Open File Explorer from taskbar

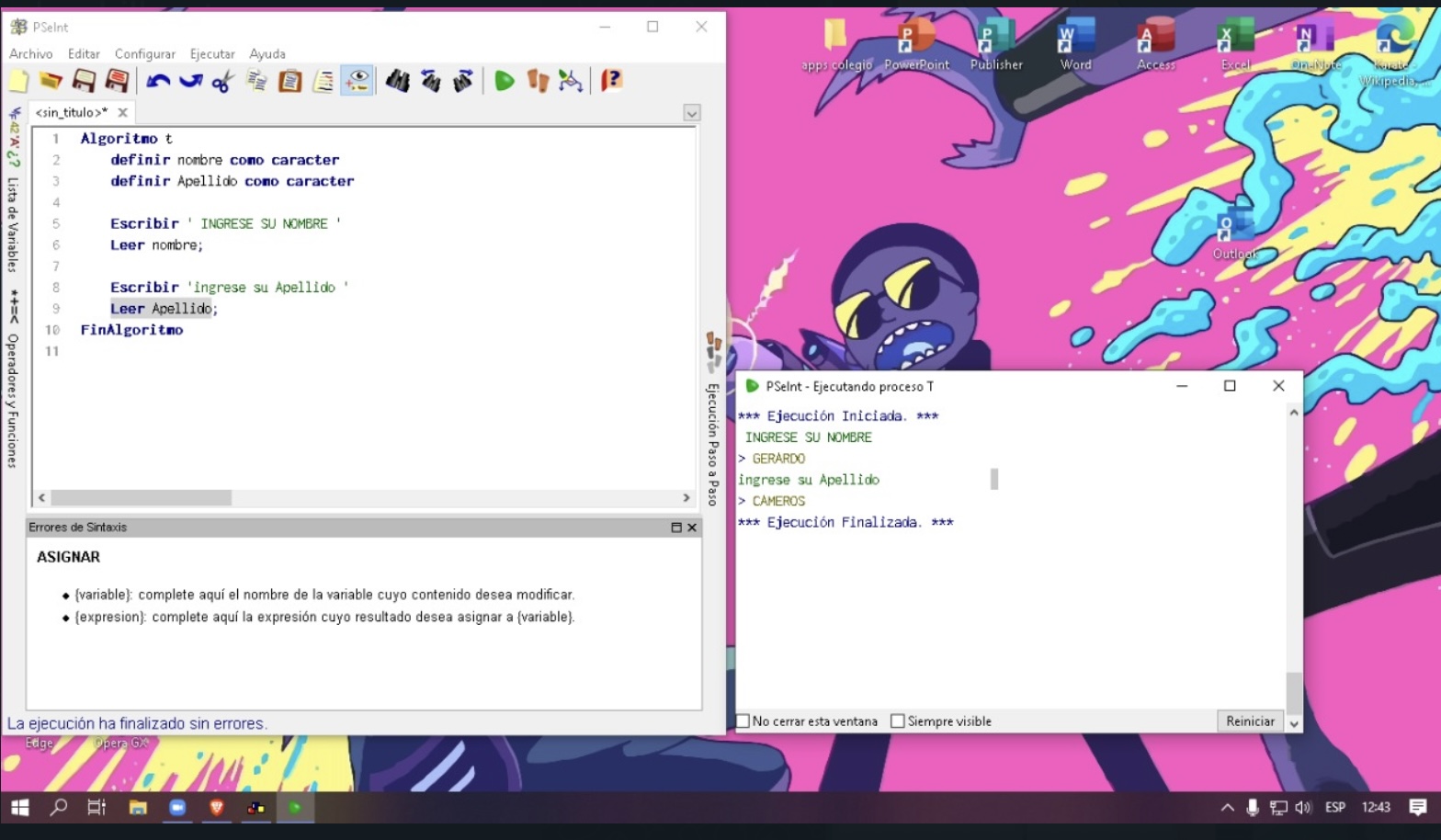[x=138, y=808]
